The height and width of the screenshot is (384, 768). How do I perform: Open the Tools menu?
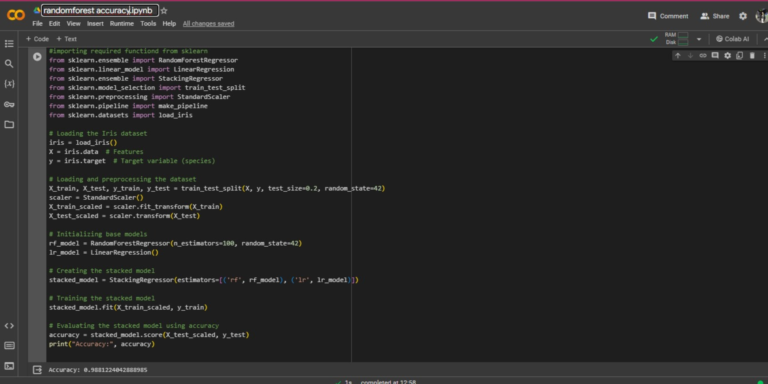point(148,24)
